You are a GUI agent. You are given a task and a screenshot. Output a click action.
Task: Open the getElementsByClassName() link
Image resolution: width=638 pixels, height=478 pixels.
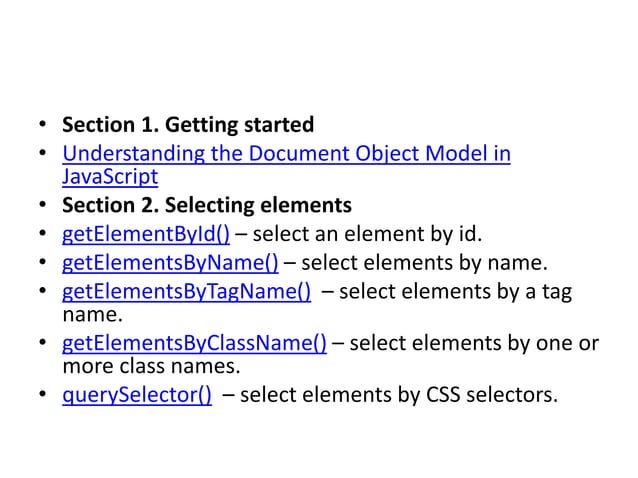pos(194,346)
